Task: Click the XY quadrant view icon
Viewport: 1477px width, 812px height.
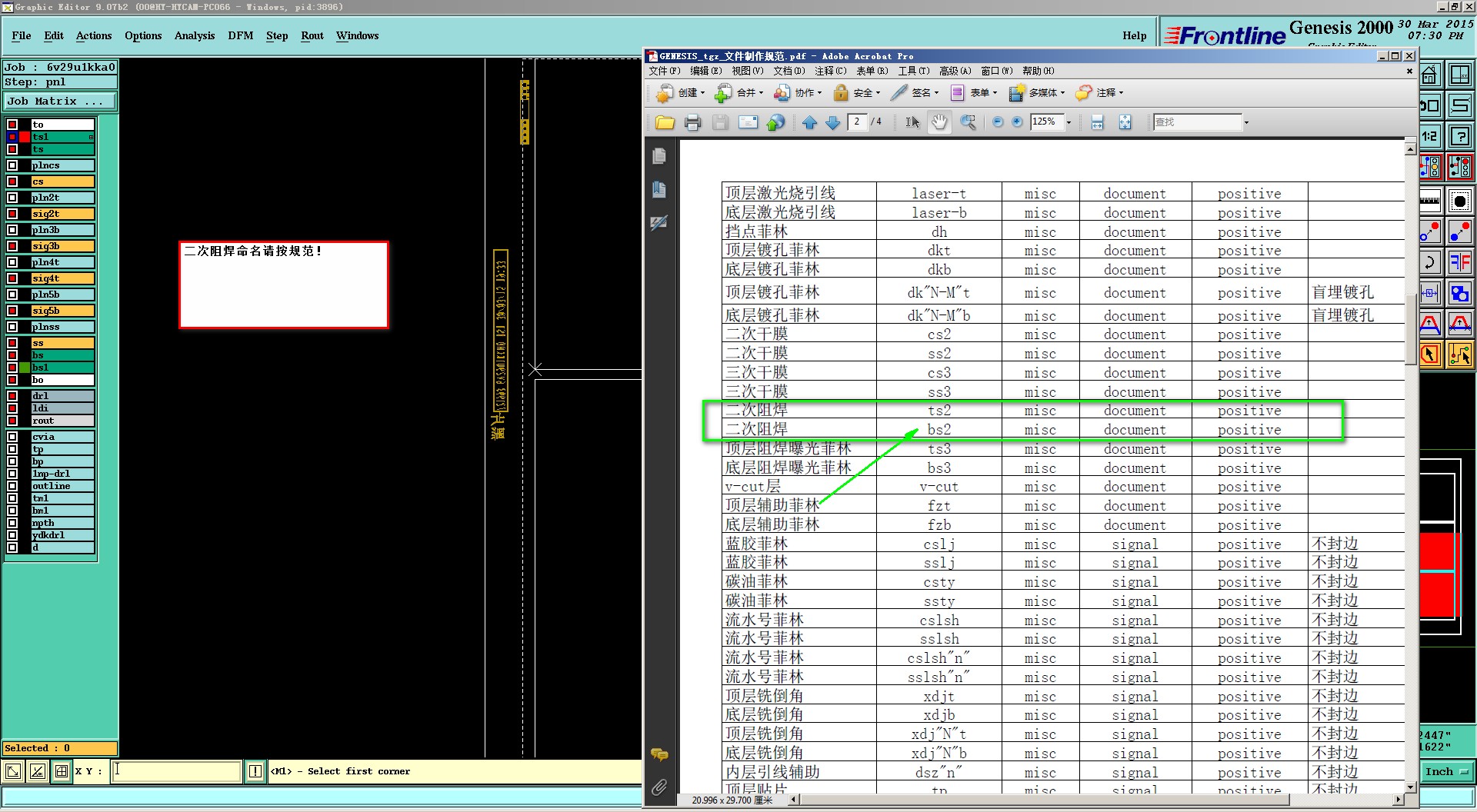Action: (x=1459, y=75)
